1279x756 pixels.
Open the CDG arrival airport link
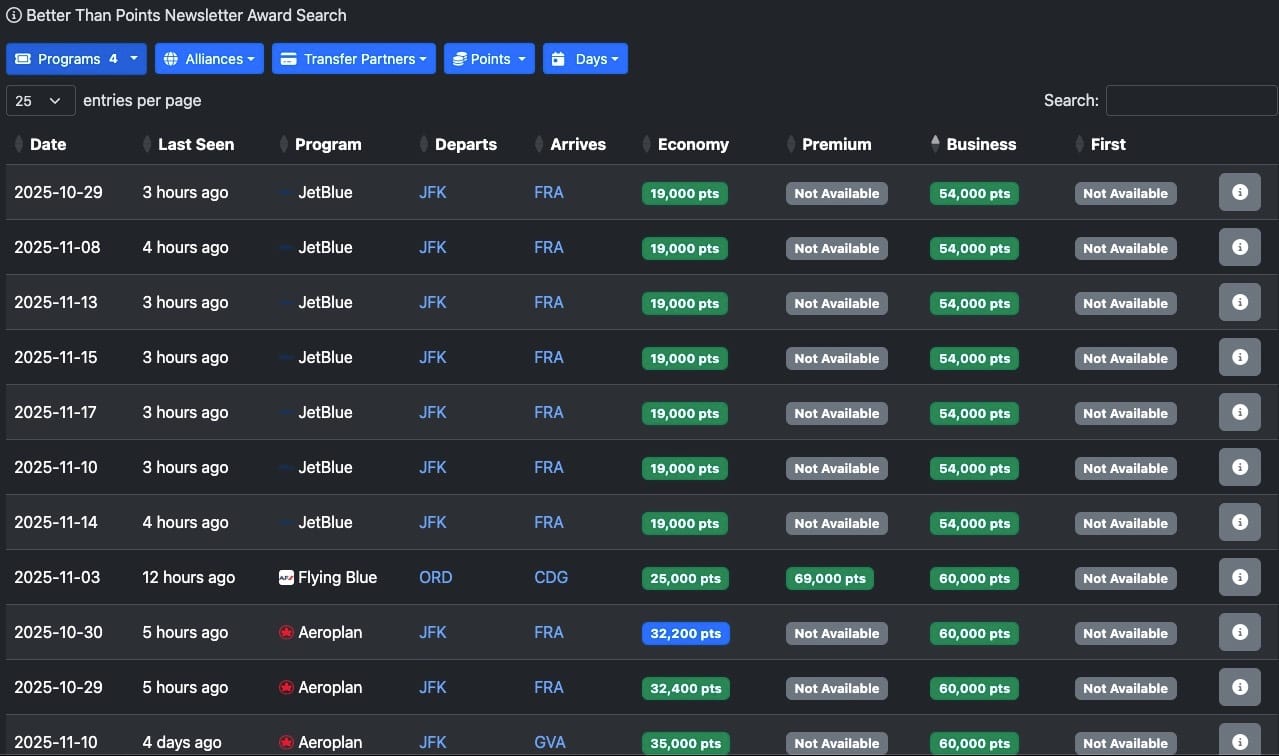[x=551, y=577]
